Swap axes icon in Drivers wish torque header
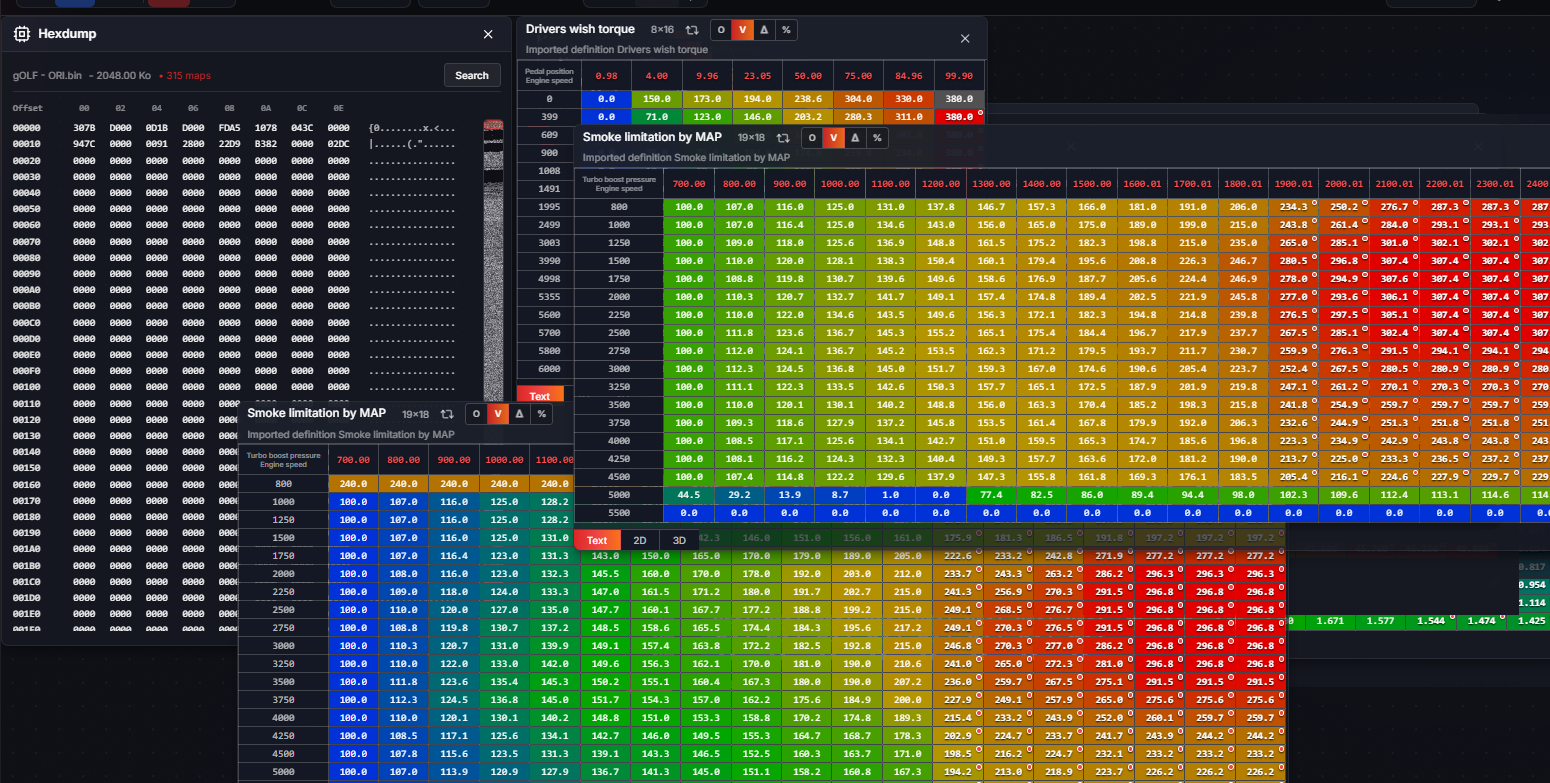The width and height of the screenshot is (1550, 783). click(692, 30)
